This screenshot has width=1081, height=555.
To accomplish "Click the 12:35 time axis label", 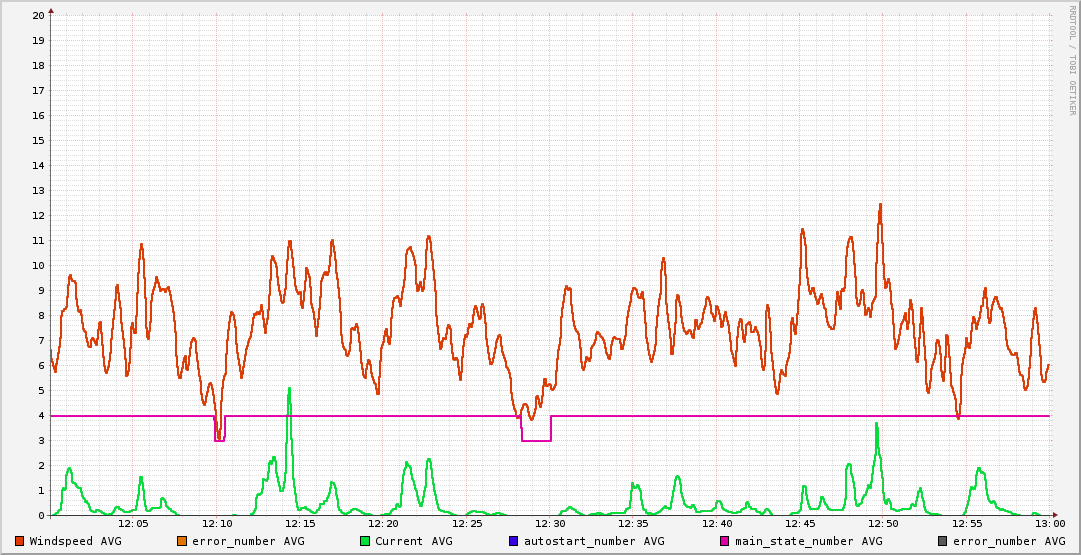I will coord(634,525).
